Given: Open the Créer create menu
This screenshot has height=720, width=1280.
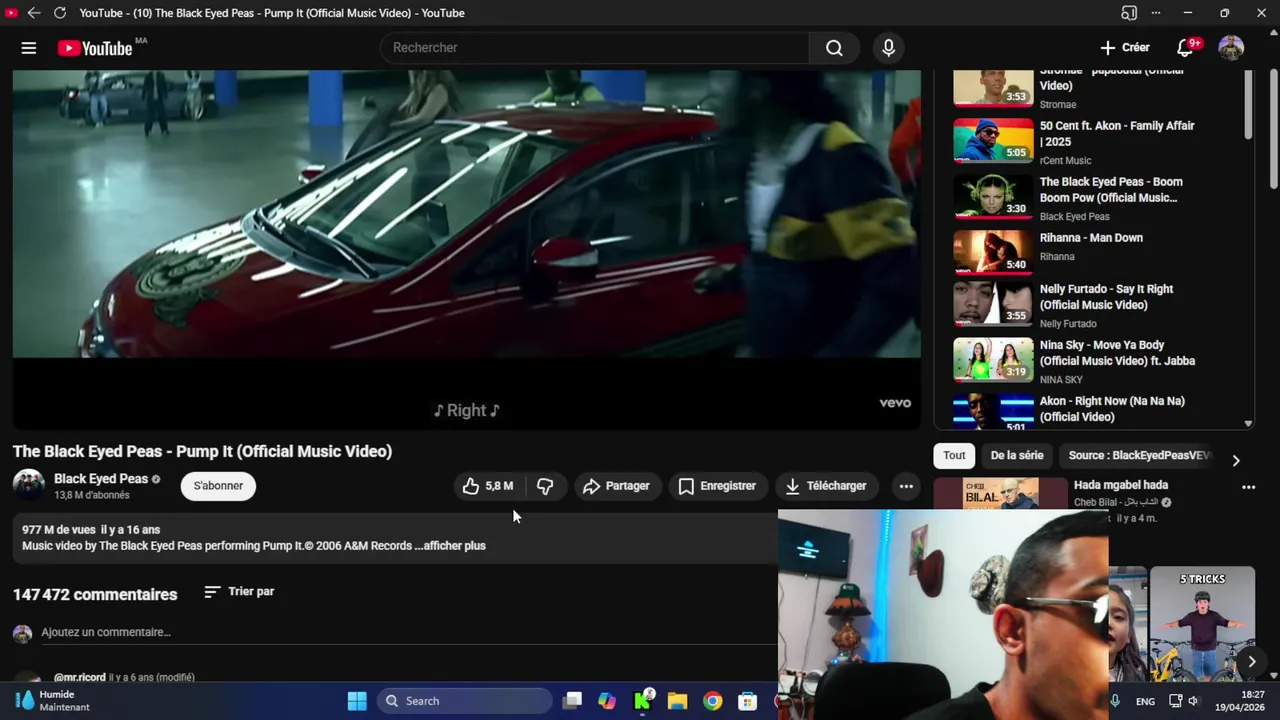Looking at the screenshot, I should point(1125,48).
